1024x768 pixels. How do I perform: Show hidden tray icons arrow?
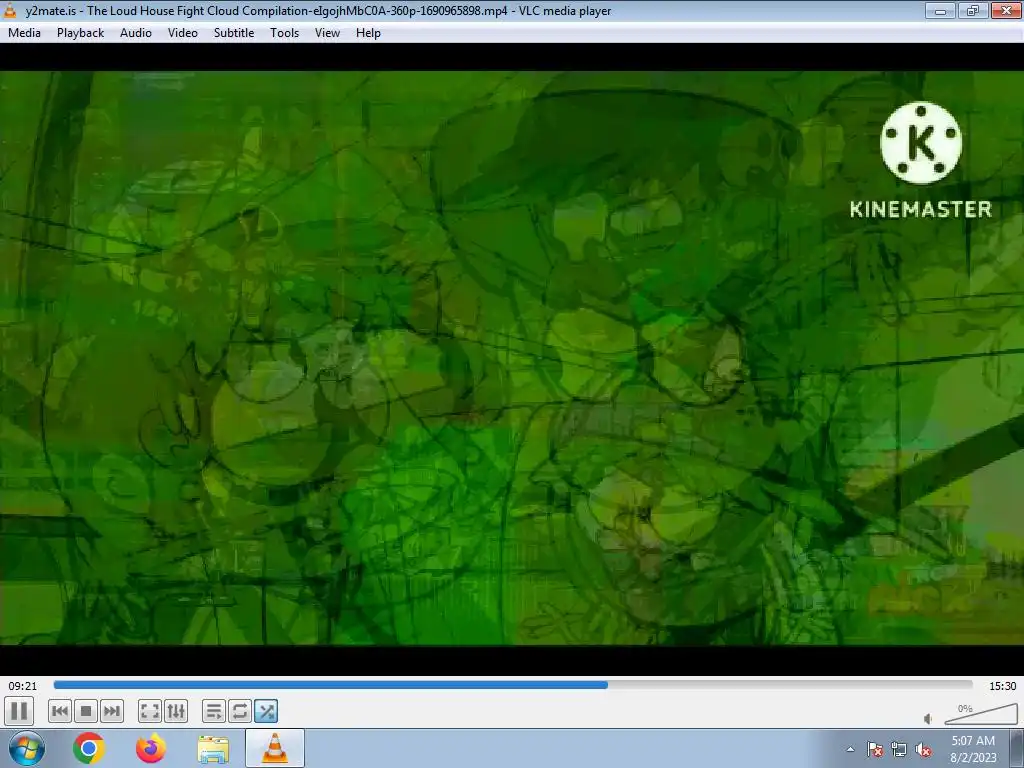pos(850,749)
